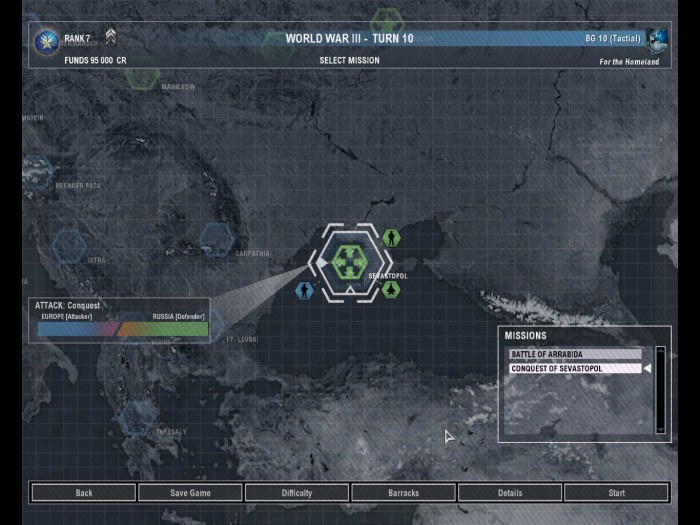Click the RUSSIA [Defender] label

point(178,317)
